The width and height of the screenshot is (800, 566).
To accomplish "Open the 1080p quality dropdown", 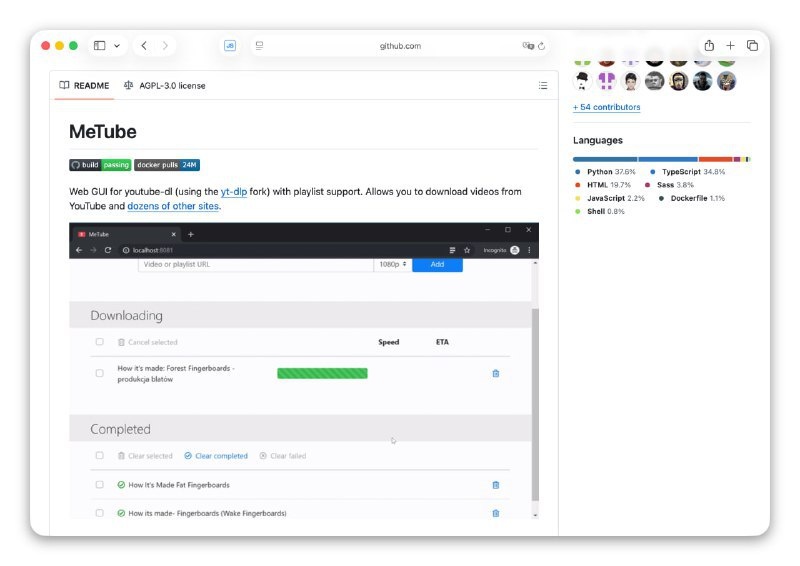I will pos(393,264).
